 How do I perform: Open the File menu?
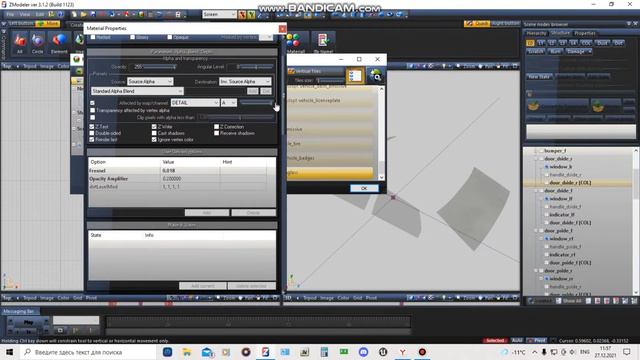[x=10, y=14]
